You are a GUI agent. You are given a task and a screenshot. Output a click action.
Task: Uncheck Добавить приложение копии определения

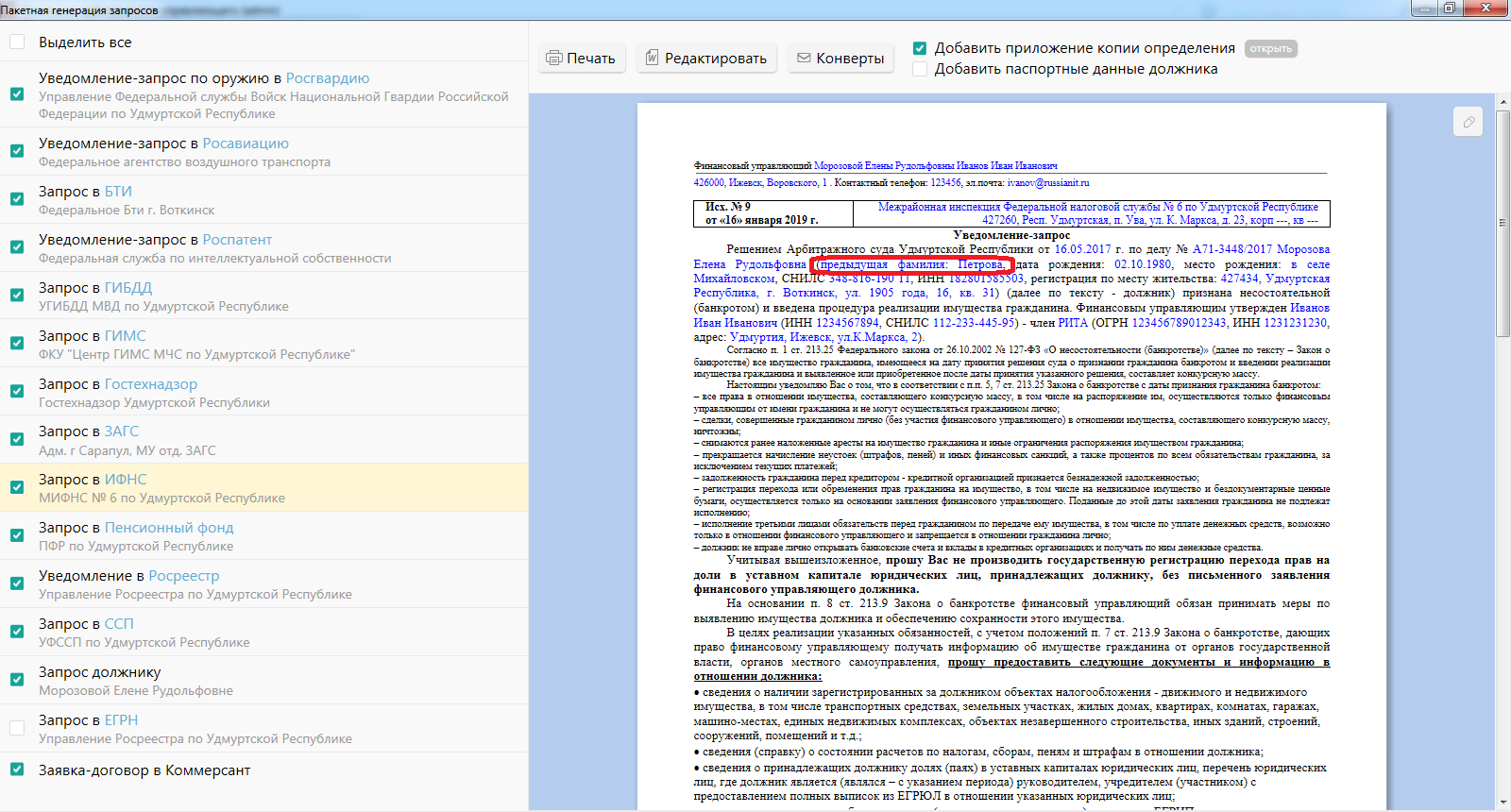click(x=920, y=48)
